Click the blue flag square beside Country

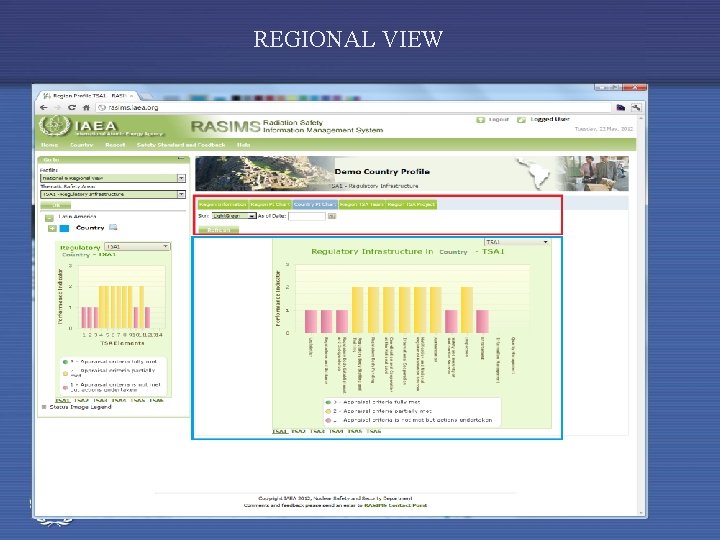pyautogui.click(x=65, y=228)
